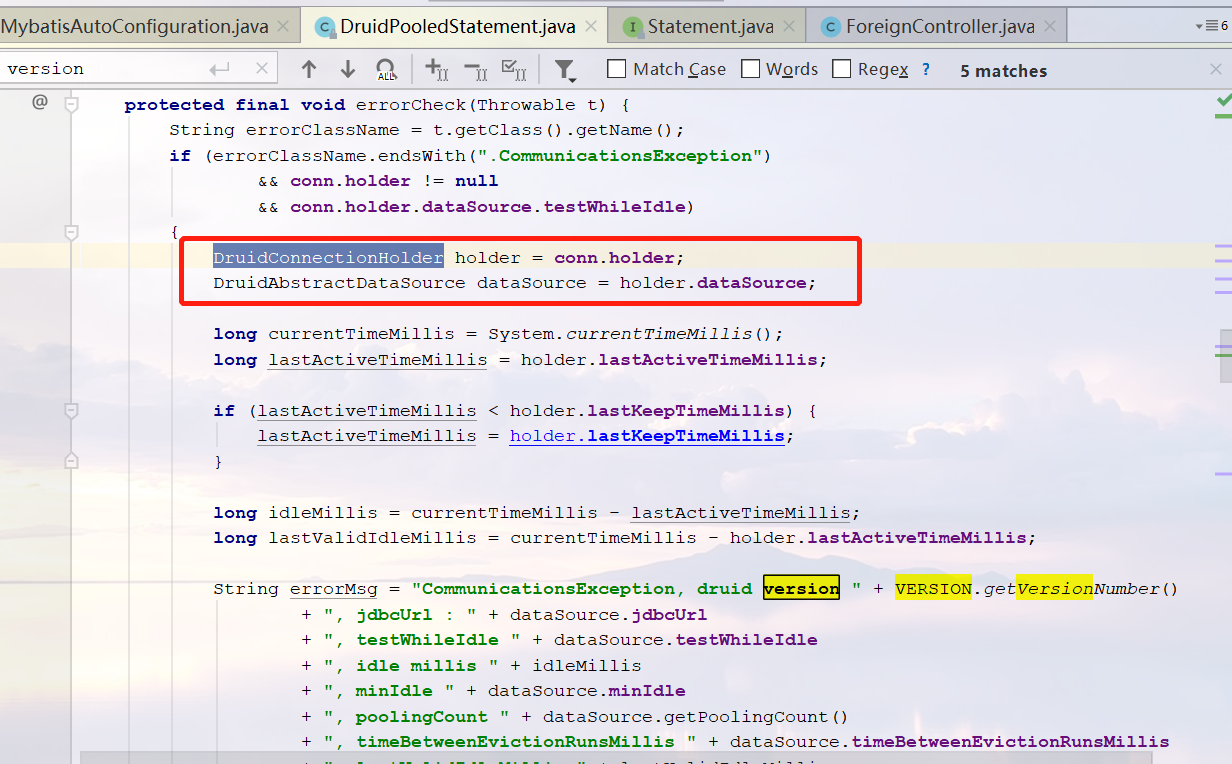Go to next 'version' match

pos(347,70)
